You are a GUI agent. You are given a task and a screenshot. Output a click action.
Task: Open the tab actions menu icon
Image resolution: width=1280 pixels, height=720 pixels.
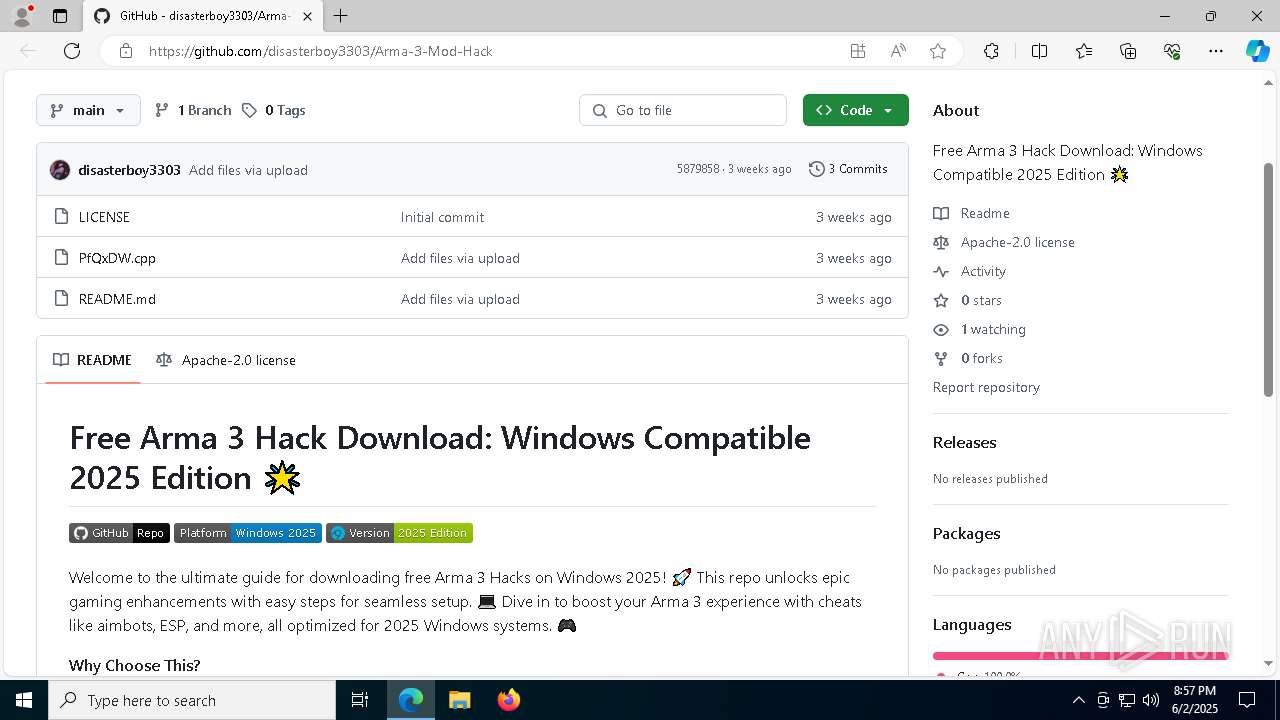point(60,16)
